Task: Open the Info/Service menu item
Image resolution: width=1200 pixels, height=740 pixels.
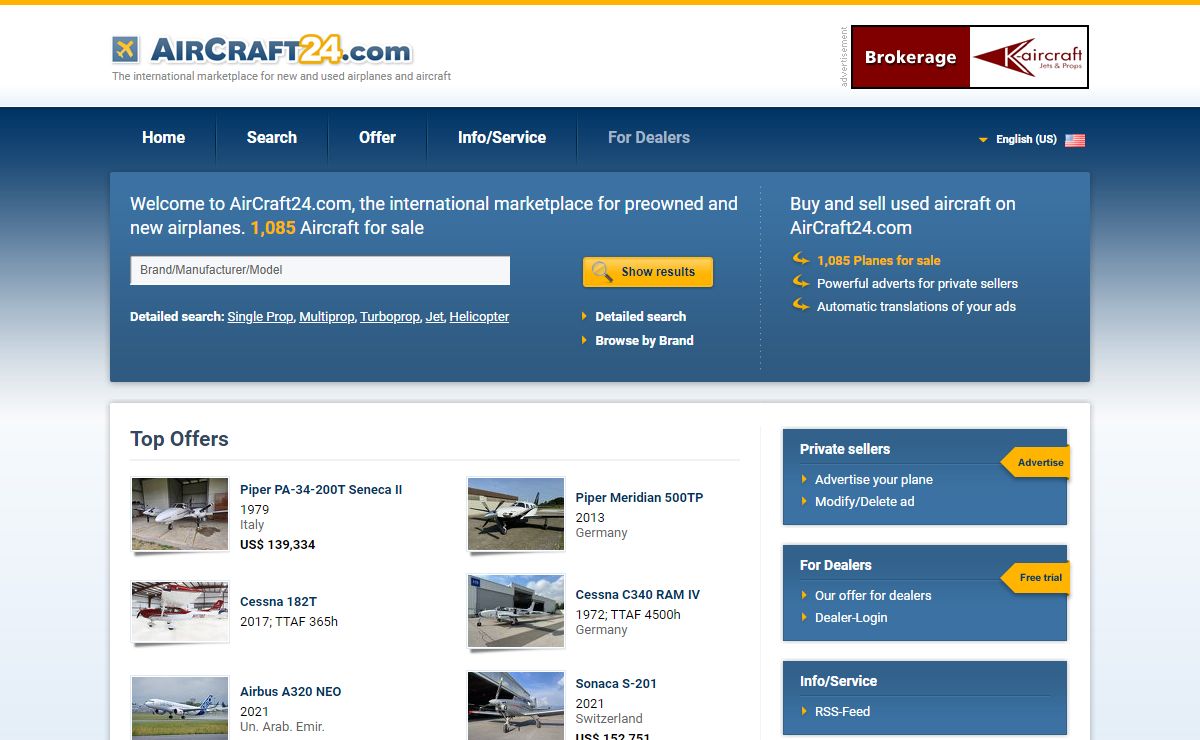Action: 502,138
